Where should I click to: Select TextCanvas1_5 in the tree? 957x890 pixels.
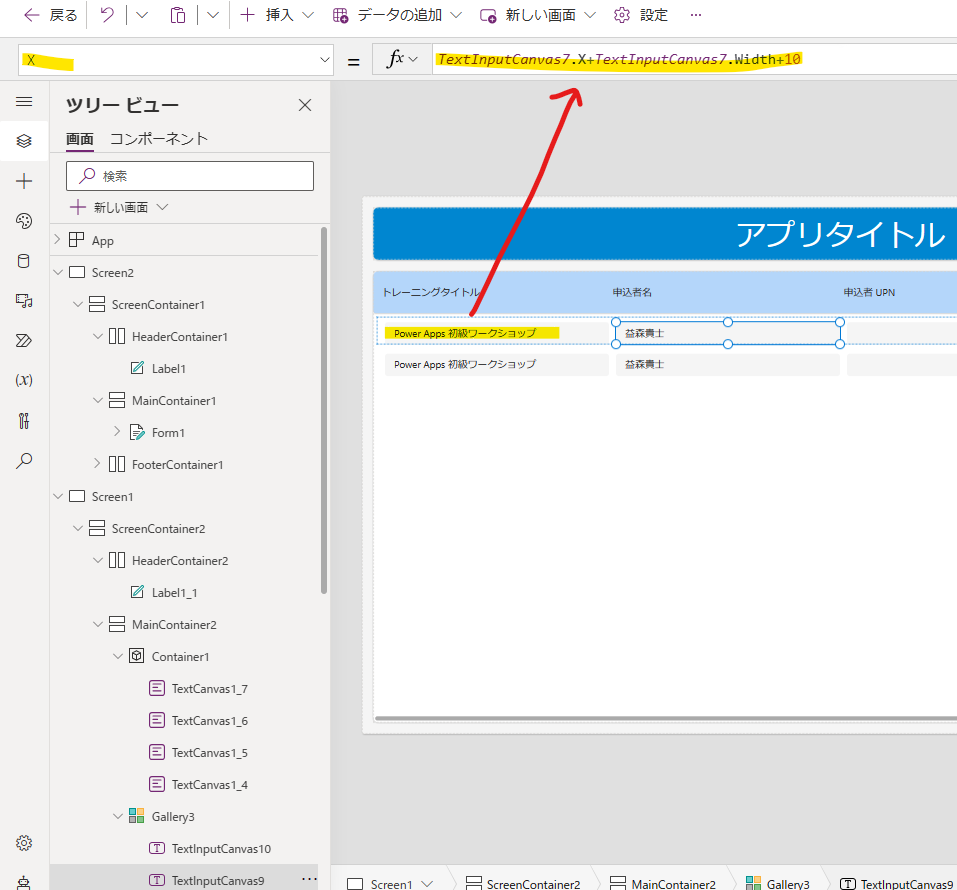pos(209,753)
